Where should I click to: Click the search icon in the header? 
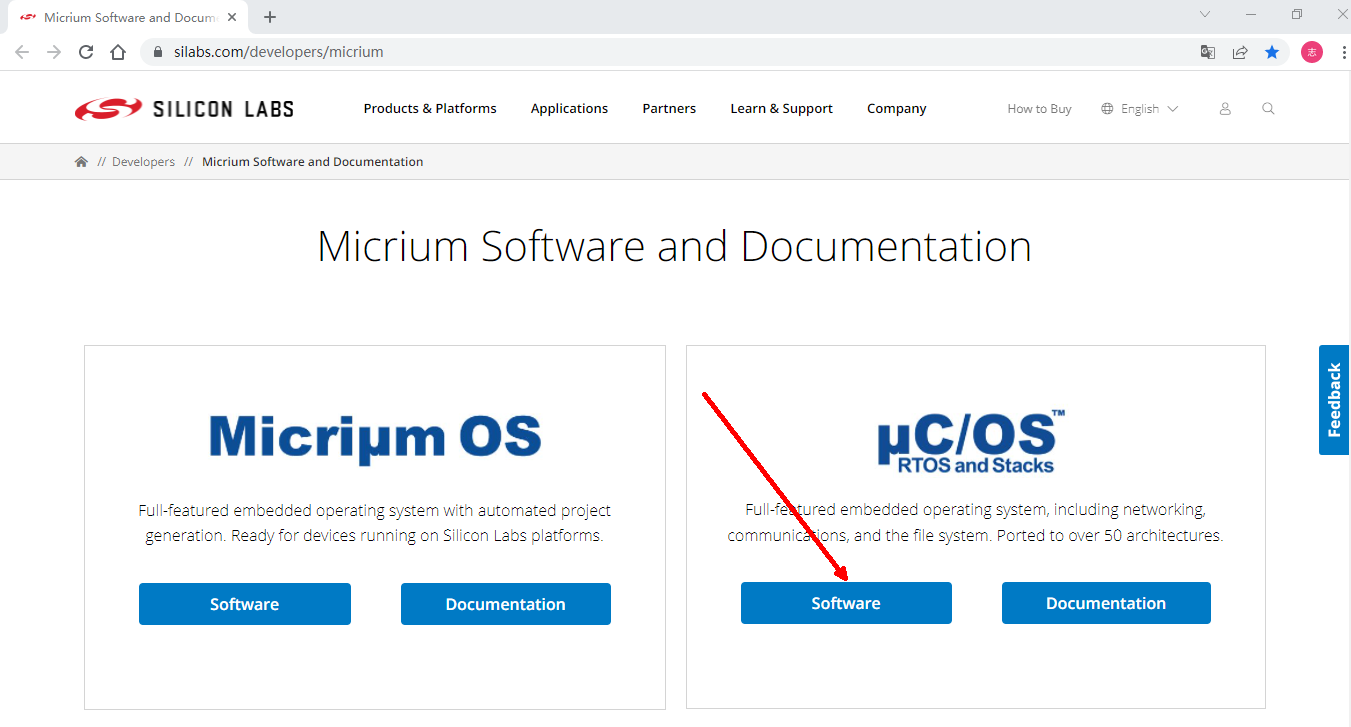[1268, 108]
